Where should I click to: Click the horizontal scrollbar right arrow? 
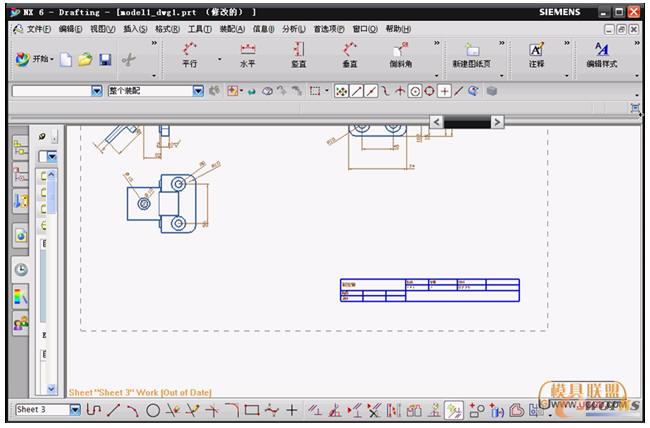(497, 122)
